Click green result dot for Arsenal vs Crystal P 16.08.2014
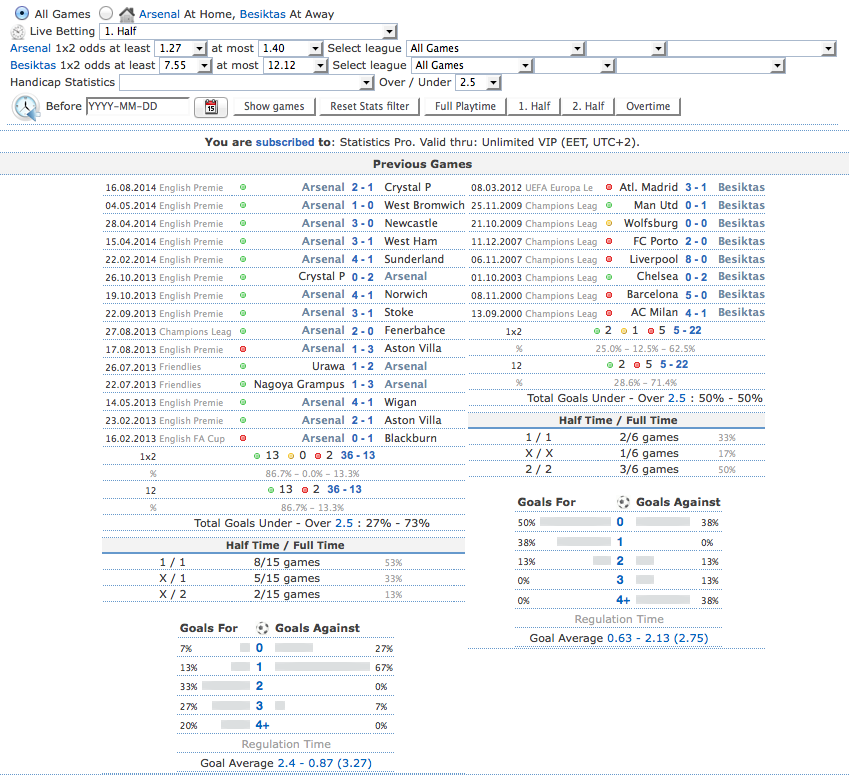This screenshot has width=849, height=775. point(243,187)
